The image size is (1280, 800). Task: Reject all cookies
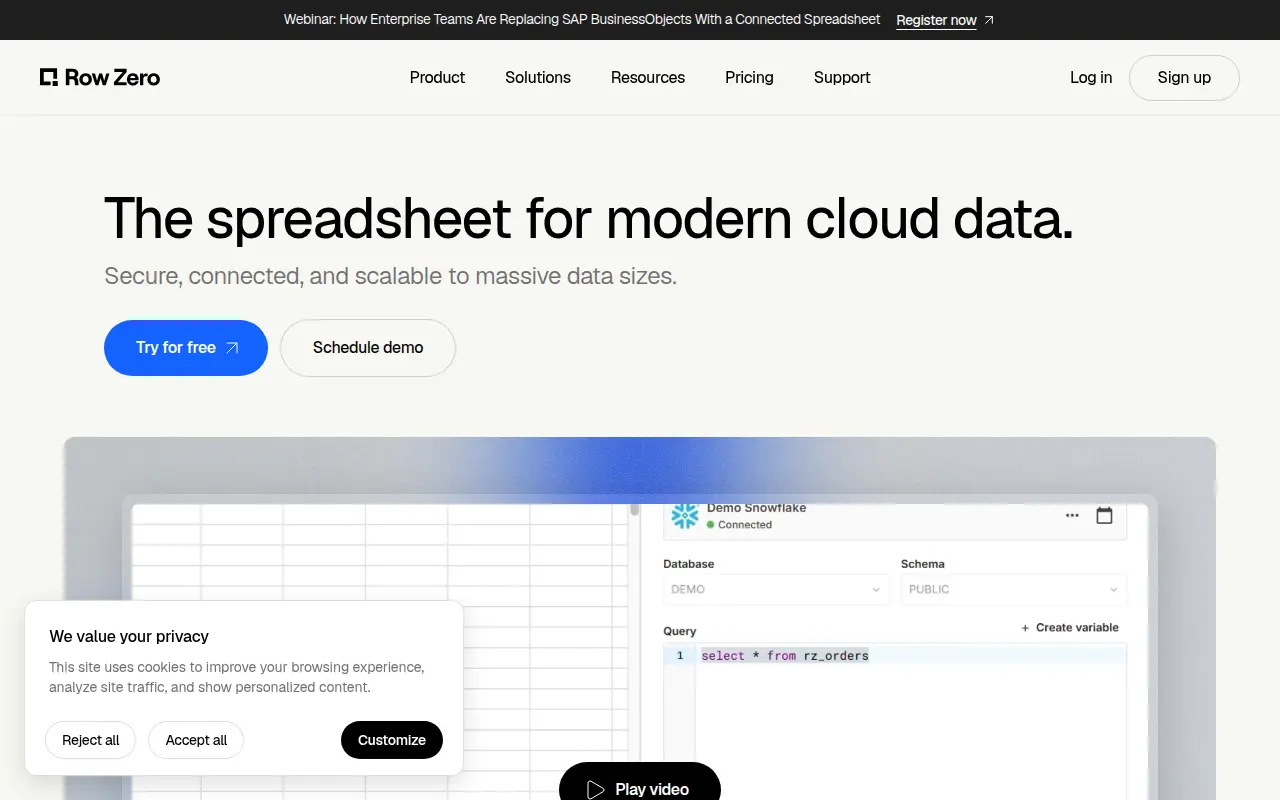(x=91, y=740)
